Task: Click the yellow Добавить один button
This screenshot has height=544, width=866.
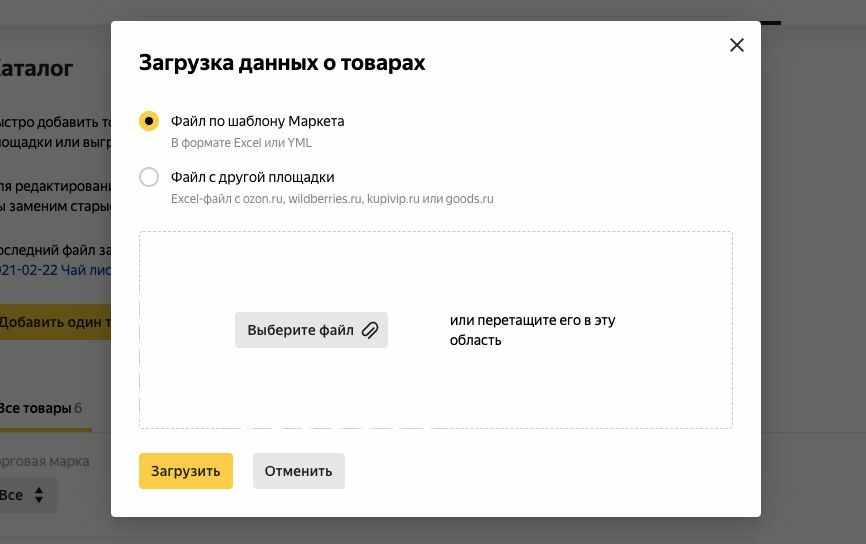Action: pos(55,322)
